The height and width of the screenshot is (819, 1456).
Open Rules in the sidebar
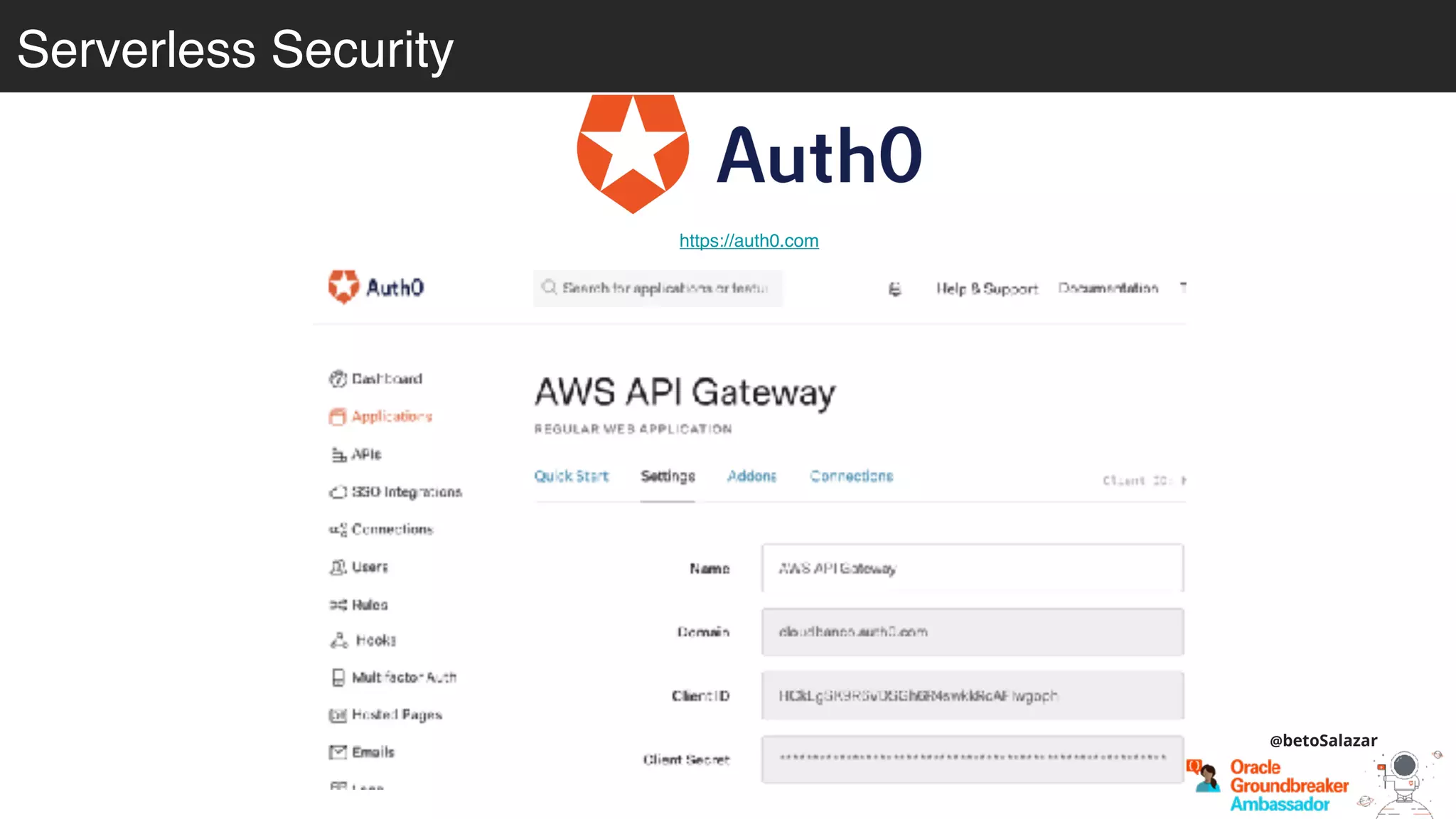click(x=370, y=605)
